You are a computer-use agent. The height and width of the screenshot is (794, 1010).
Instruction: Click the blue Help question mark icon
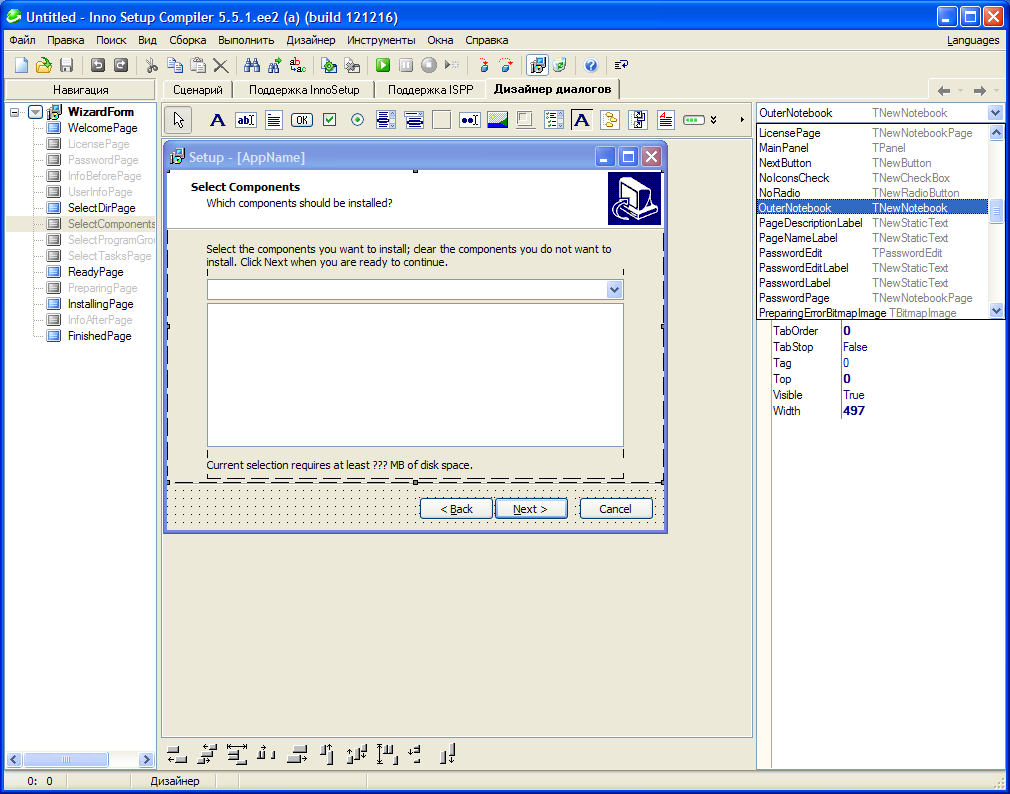click(x=591, y=65)
